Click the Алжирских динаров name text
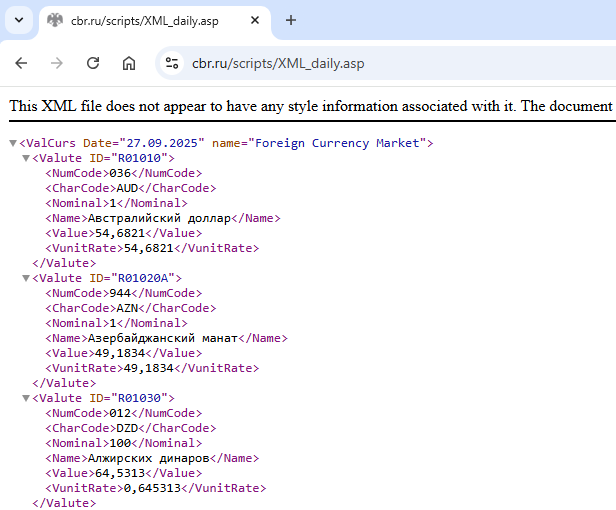The image size is (616, 510). [148, 458]
